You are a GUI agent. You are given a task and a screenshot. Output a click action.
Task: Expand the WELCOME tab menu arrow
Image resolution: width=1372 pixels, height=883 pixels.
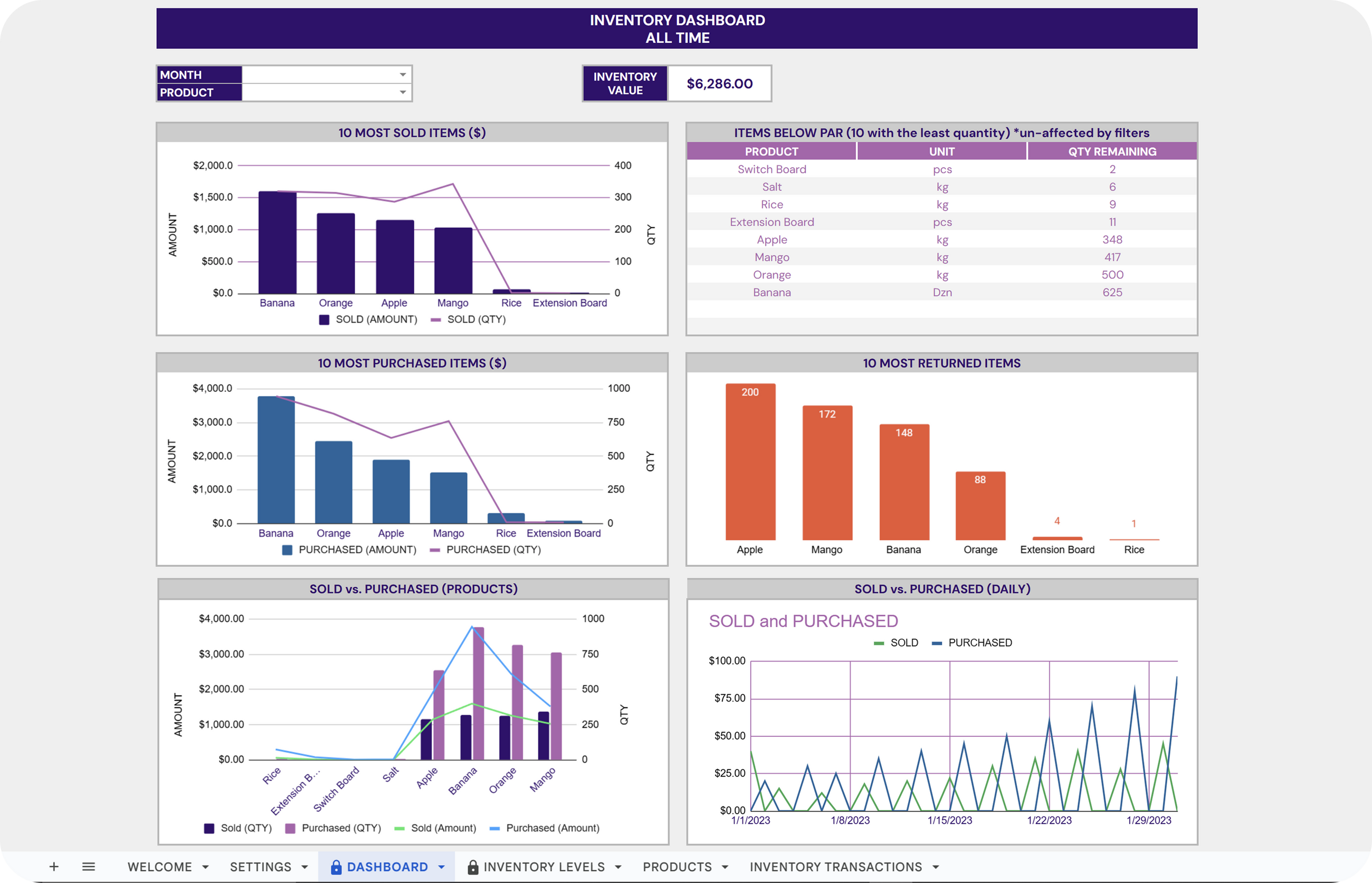[x=205, y=867]
